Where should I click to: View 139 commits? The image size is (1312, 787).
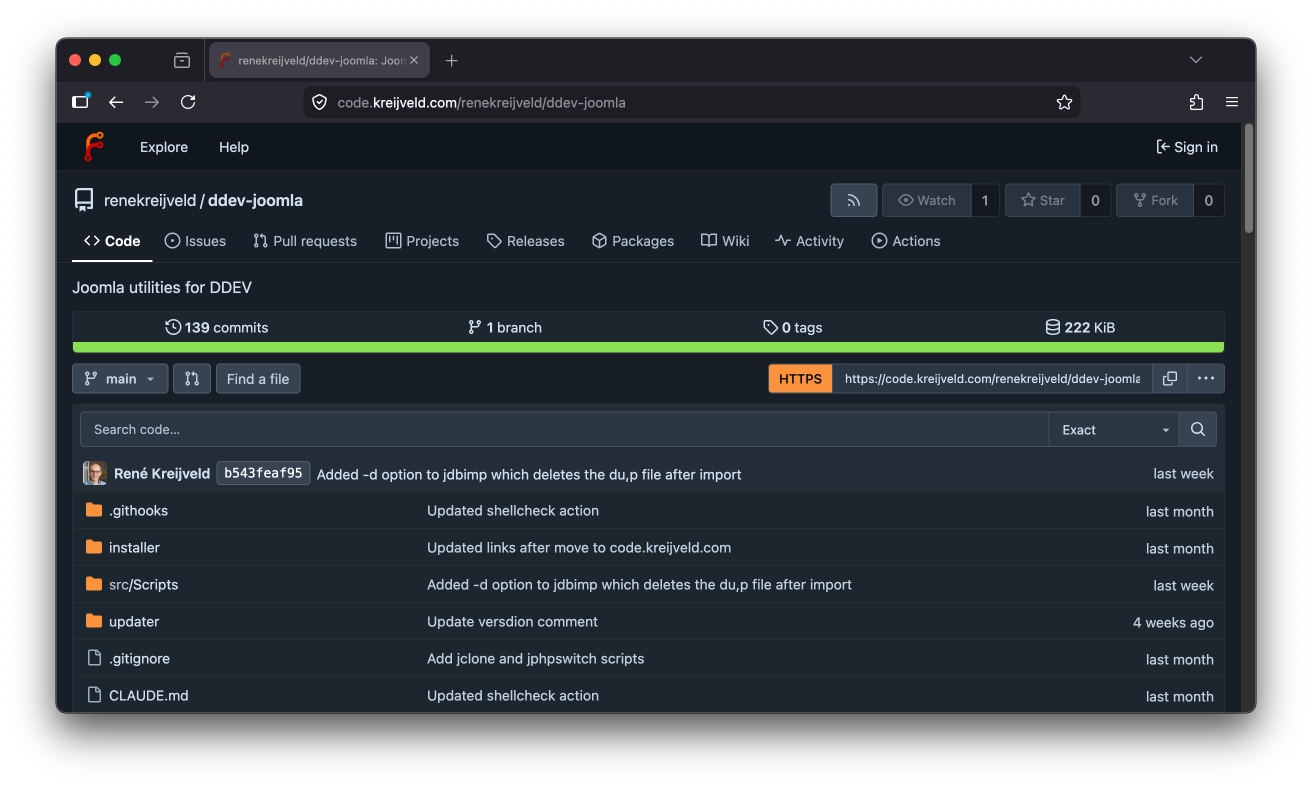217,327
